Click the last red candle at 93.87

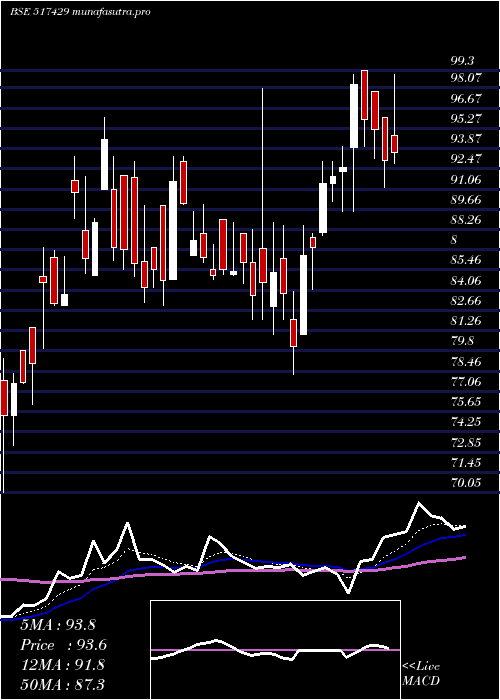394,144
